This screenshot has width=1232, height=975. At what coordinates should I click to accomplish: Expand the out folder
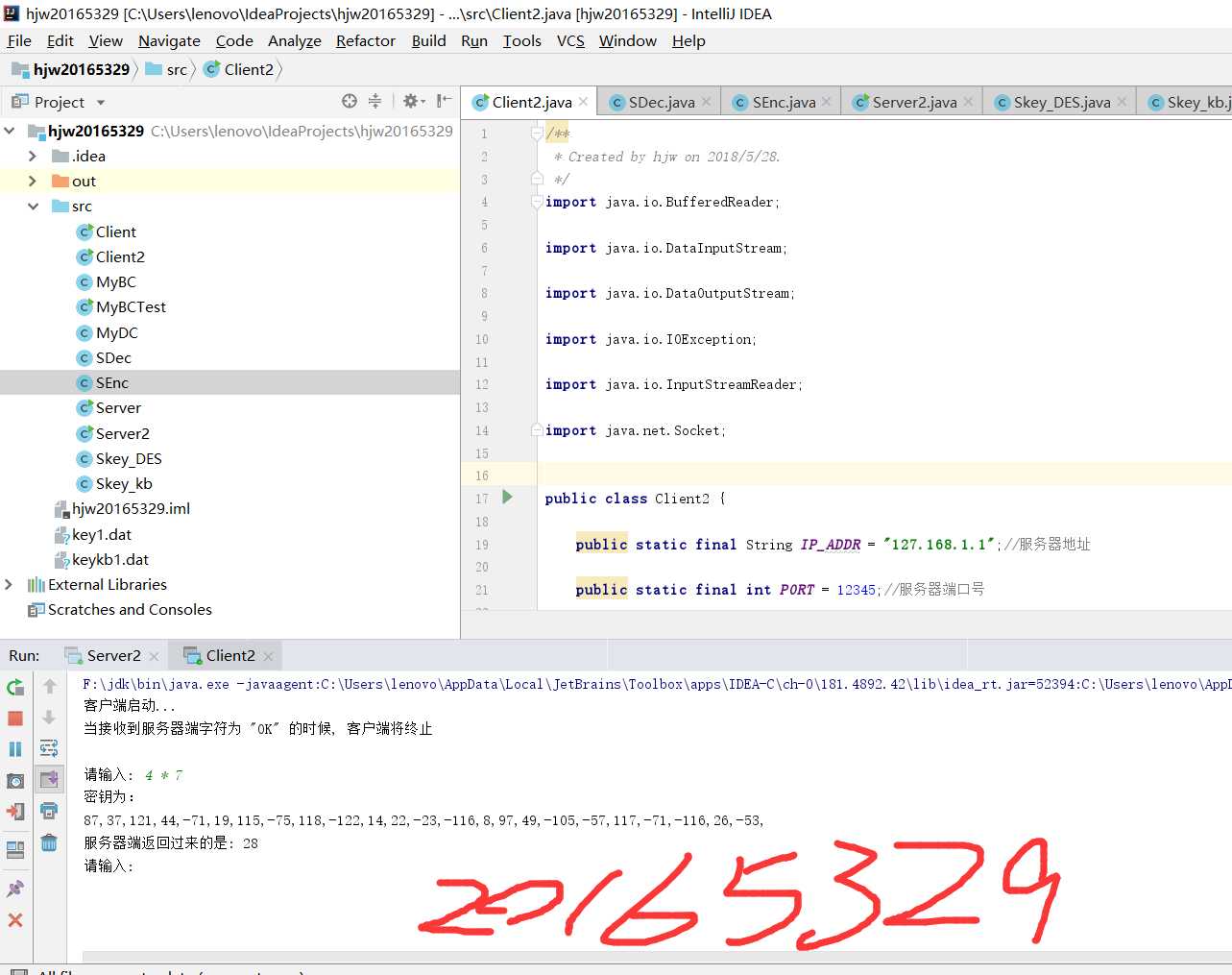[33, 181]
